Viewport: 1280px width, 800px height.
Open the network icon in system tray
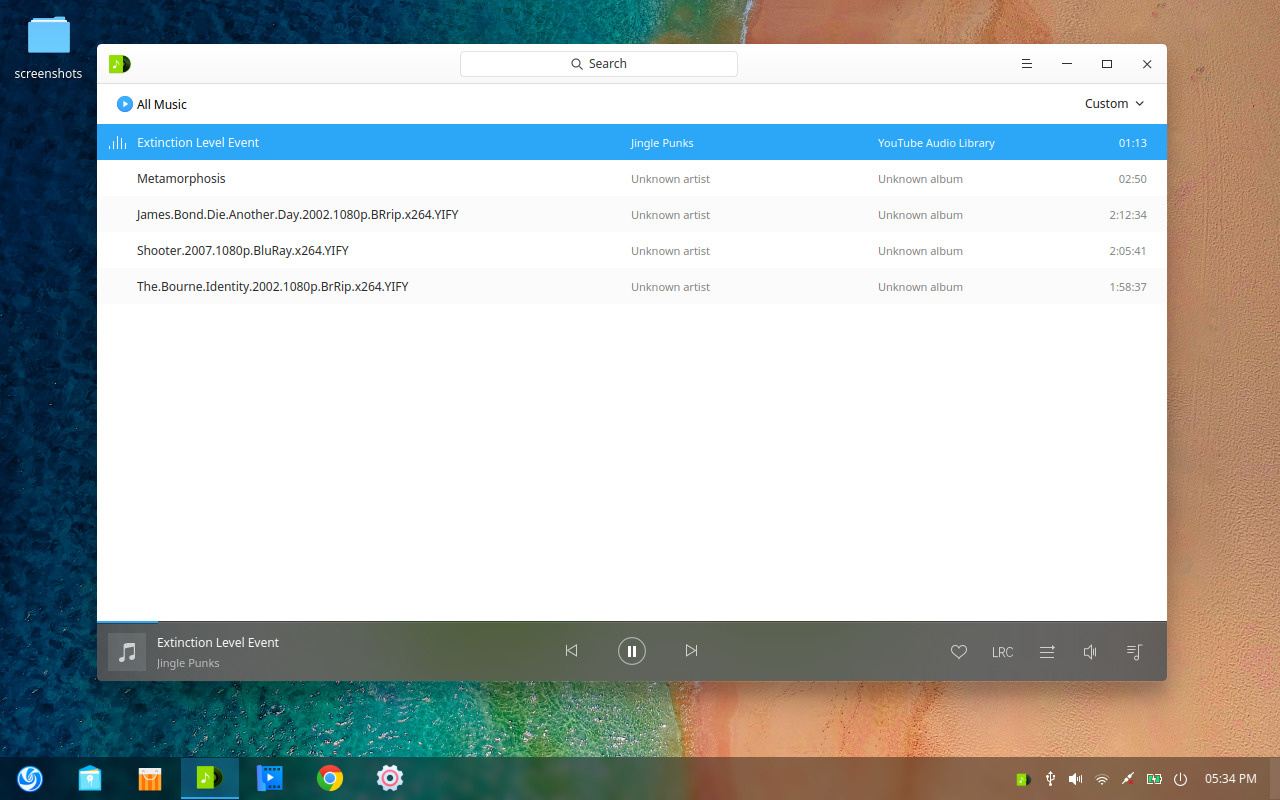tap(1102, 778)
